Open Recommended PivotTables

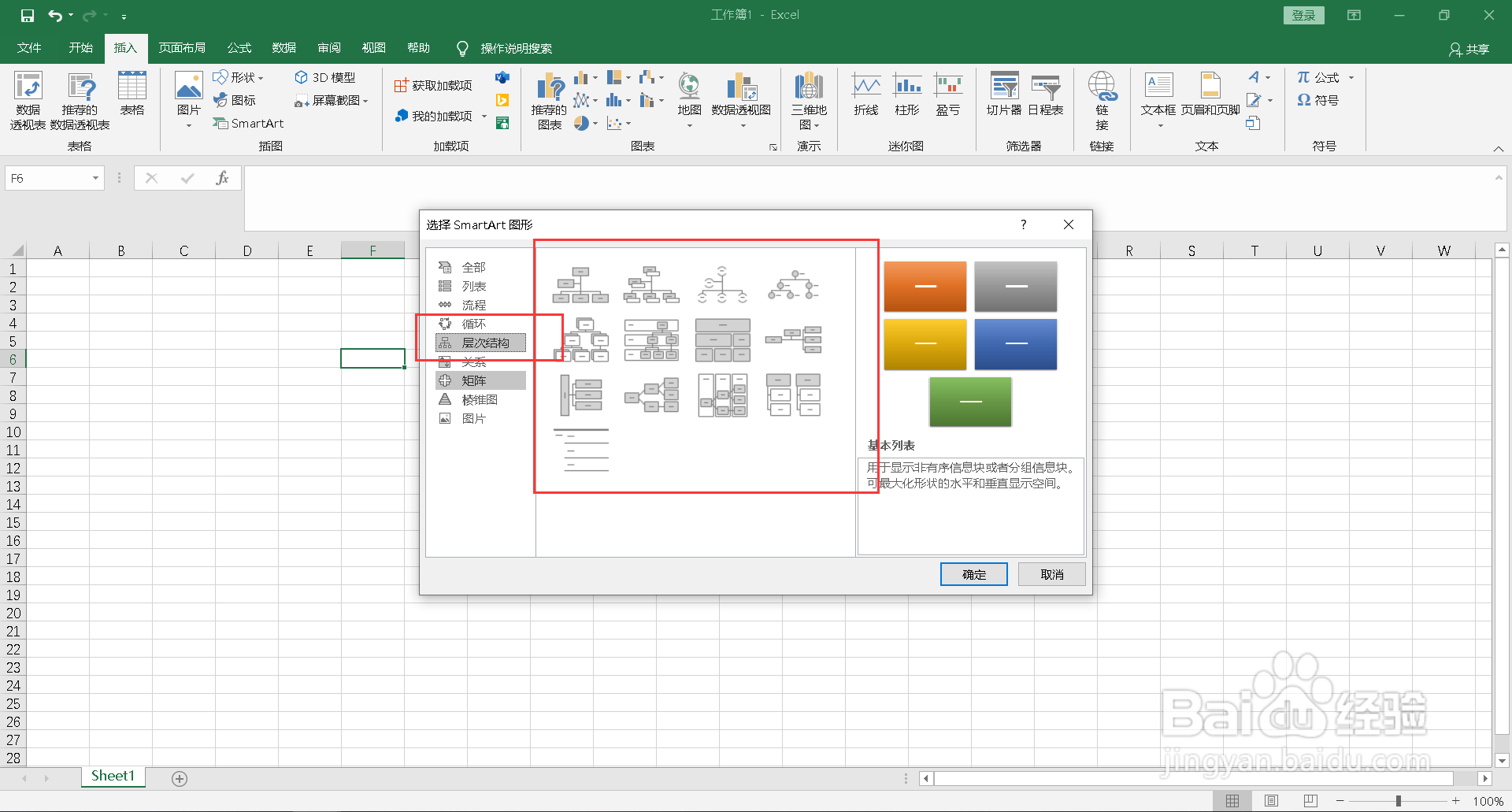pyautogui.click(x=80, y=101)
